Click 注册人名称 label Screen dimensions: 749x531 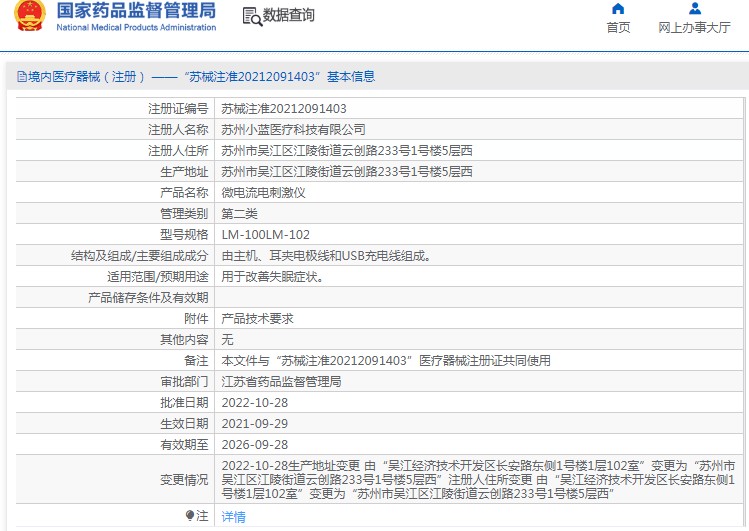[x=178, y=130]
